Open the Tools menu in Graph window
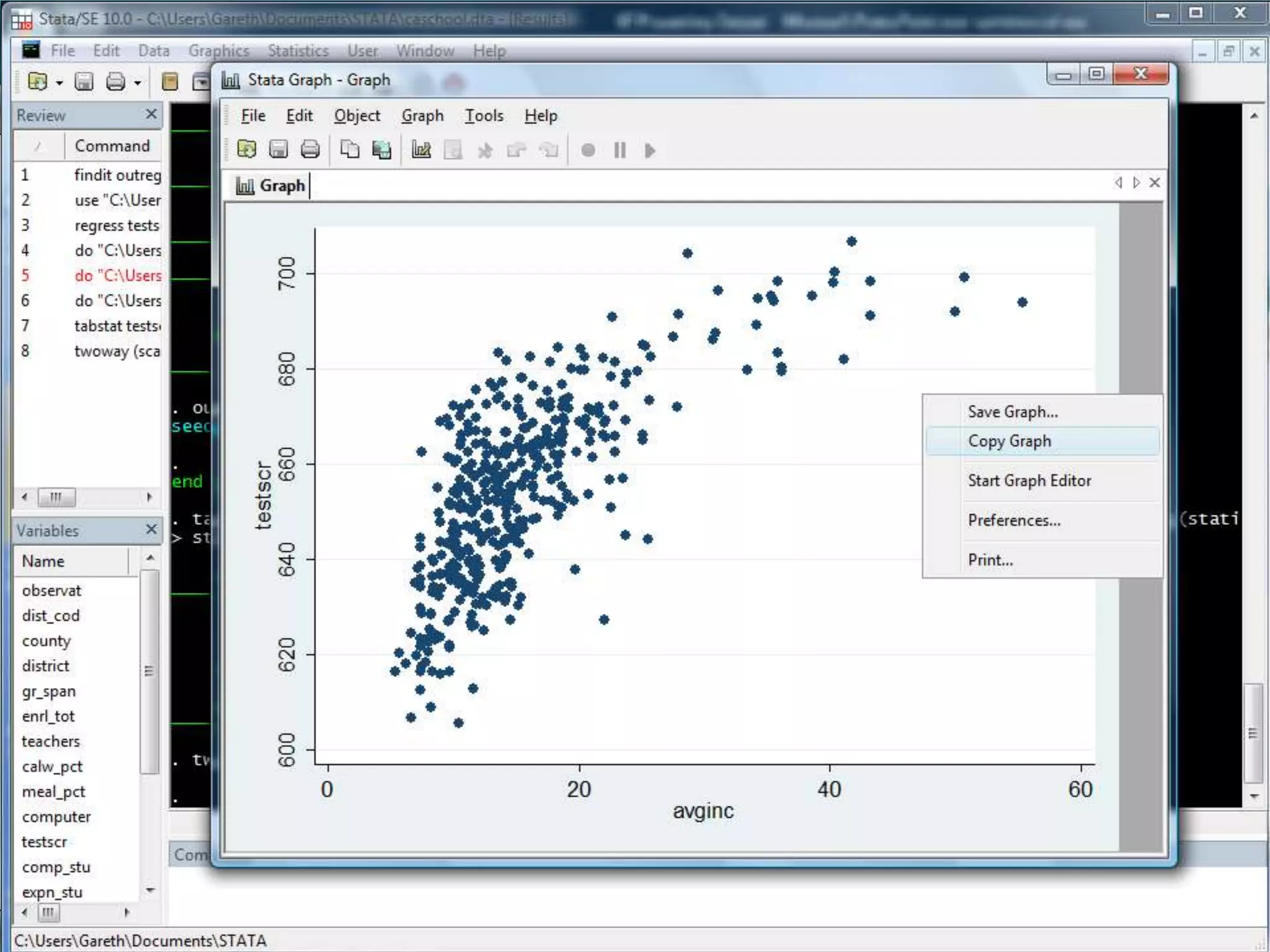This screenshot has height=952, width=1270. (x=484, y=116)
